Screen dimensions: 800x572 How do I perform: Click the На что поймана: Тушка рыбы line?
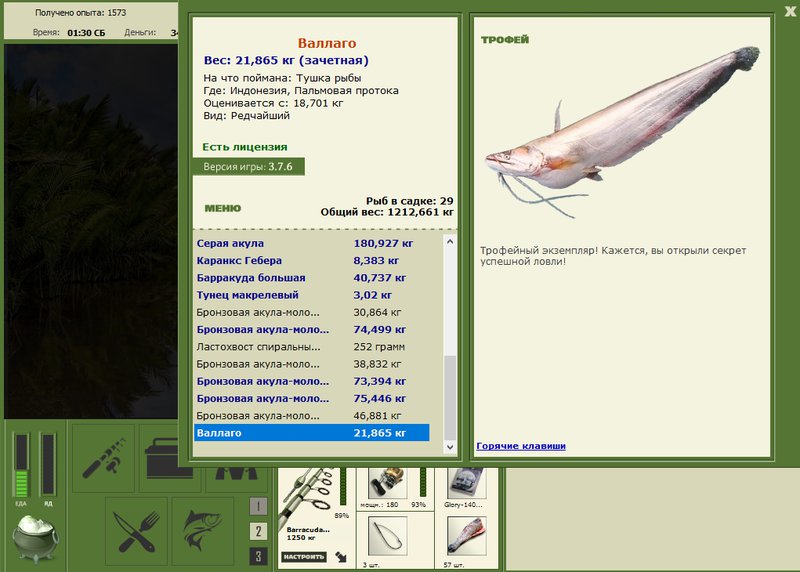pyautogui.click(x=282, y=78)
